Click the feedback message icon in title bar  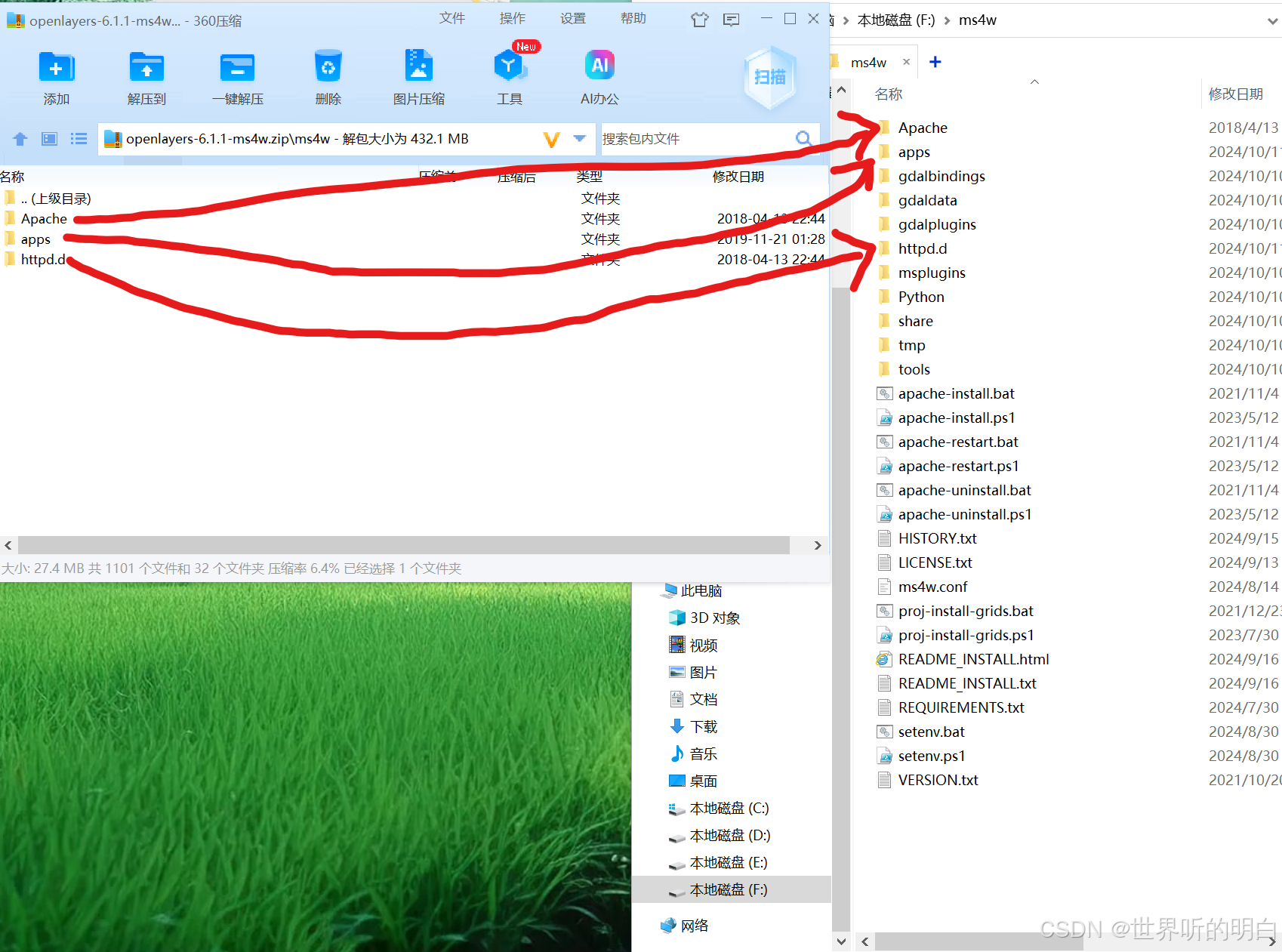click(731, 20)
